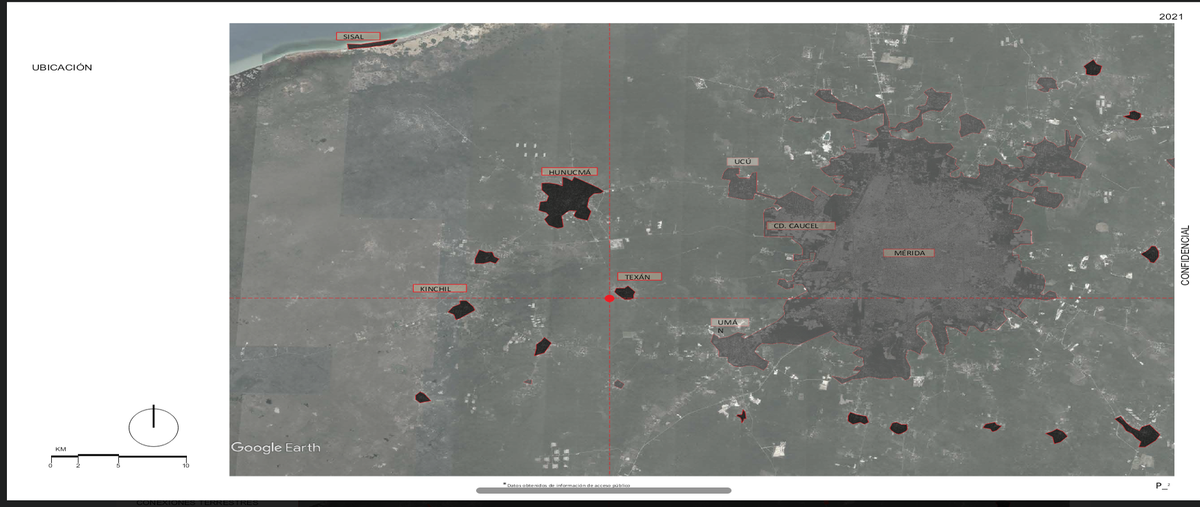Click the UBICACIÓN slide title
The height and width of the screenshot is (507, 1200).
(x=62, y=67)
